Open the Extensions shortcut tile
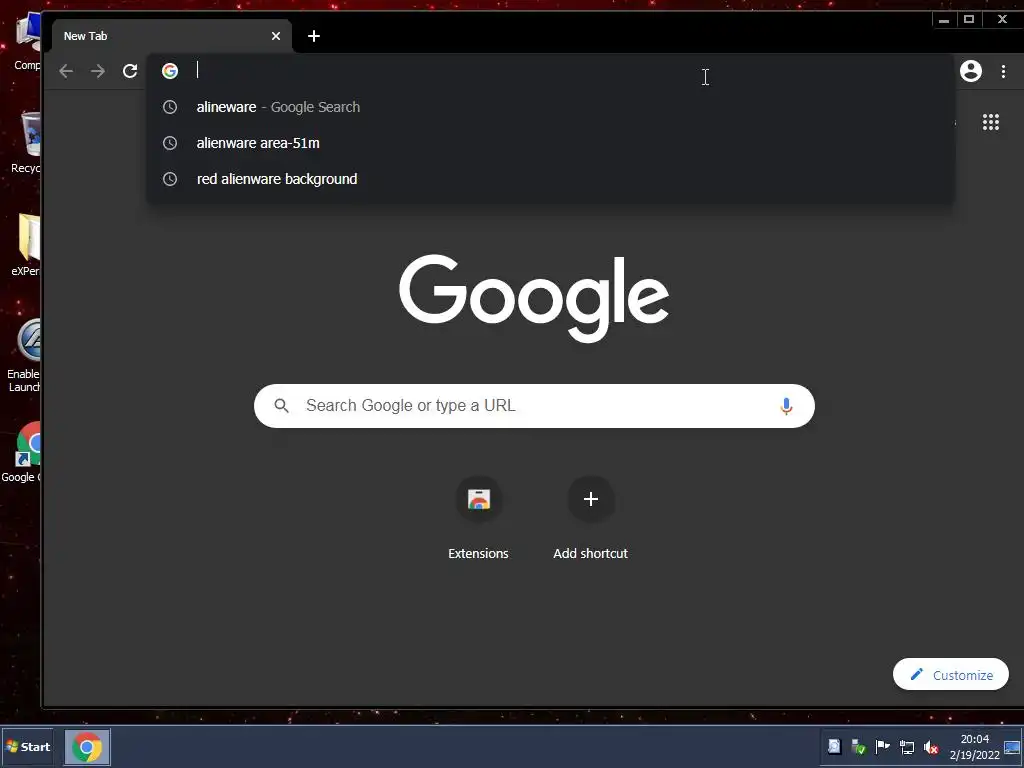 click(479, 500)
